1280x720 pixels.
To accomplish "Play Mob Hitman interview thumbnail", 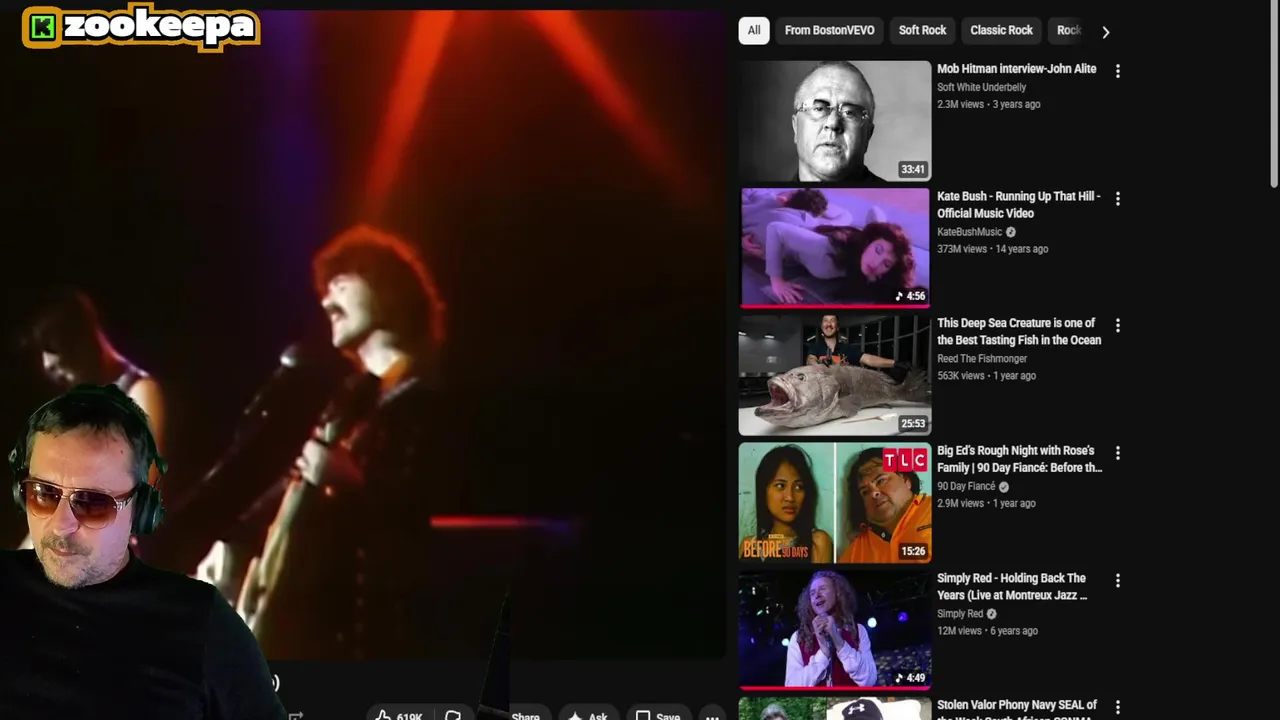I will coord(835,121).
